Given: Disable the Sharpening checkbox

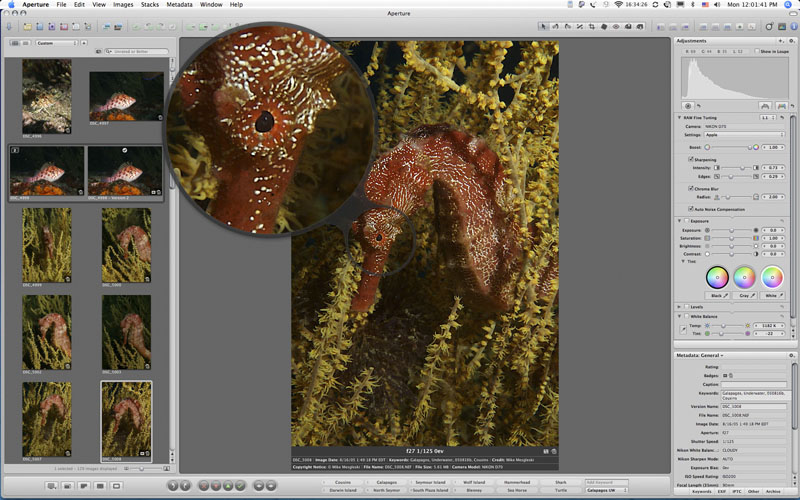Looking at the screenshot, I should click(x=690, y=158).
